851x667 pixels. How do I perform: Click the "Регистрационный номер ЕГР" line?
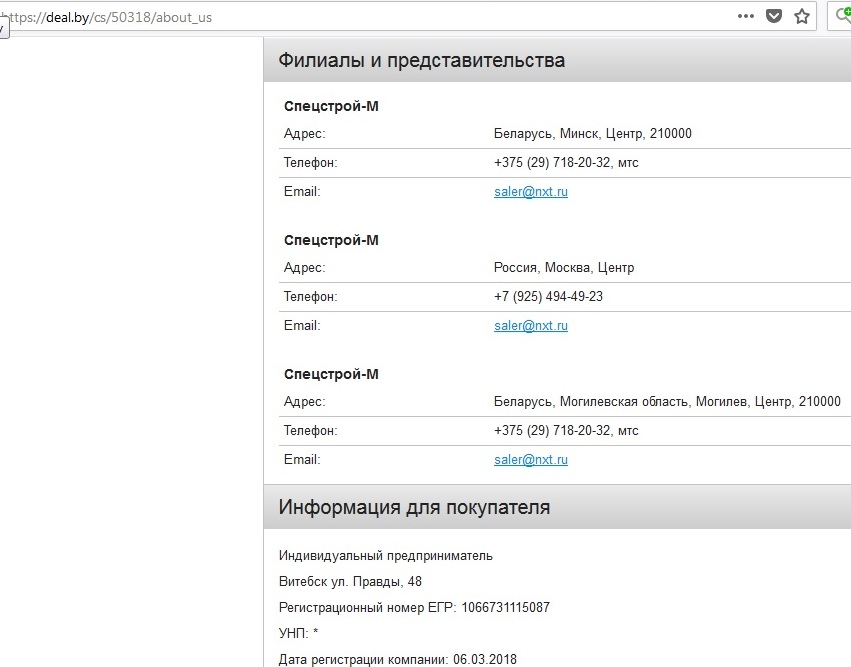414,608
